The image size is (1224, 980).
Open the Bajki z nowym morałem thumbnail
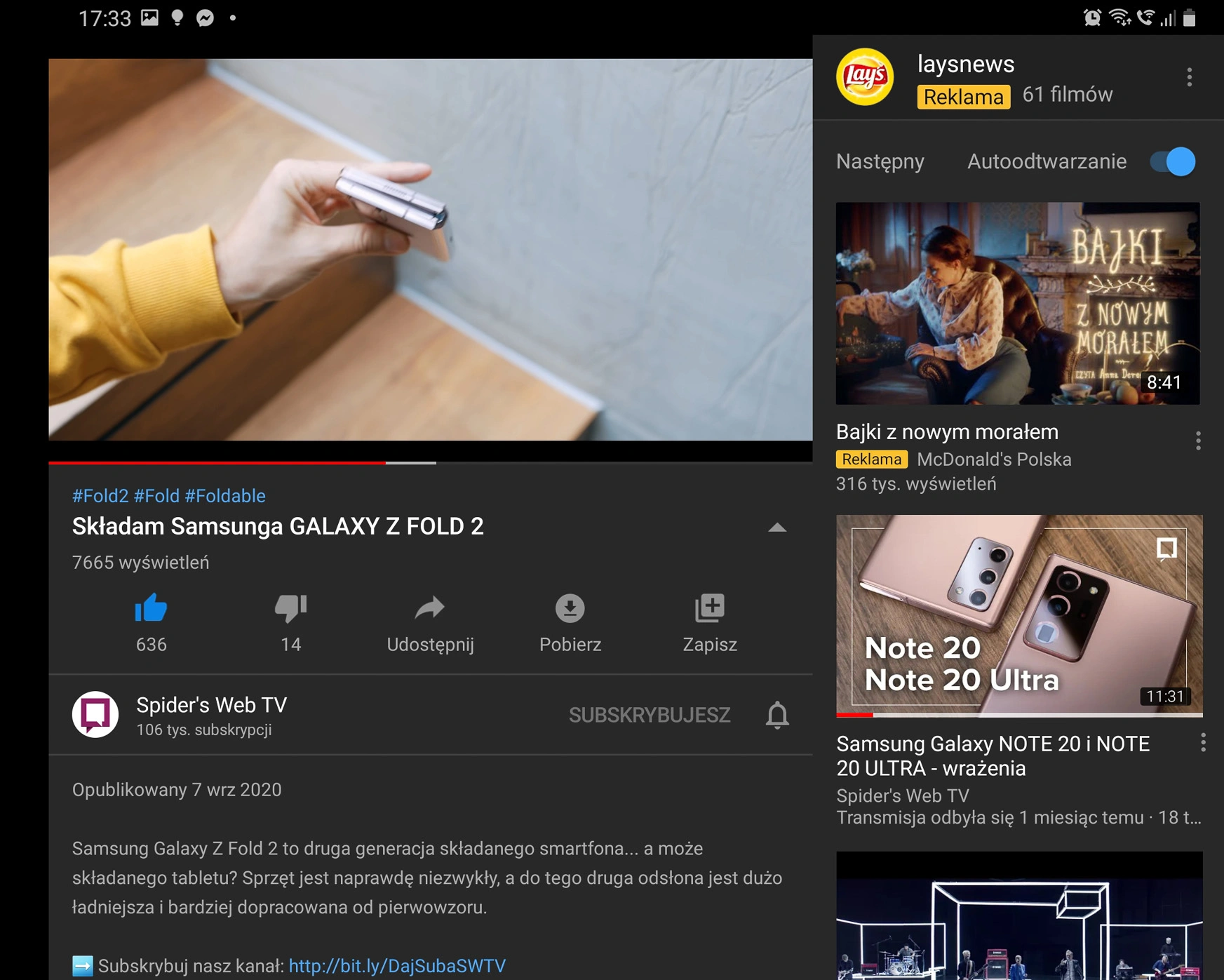click(1018, 303)
